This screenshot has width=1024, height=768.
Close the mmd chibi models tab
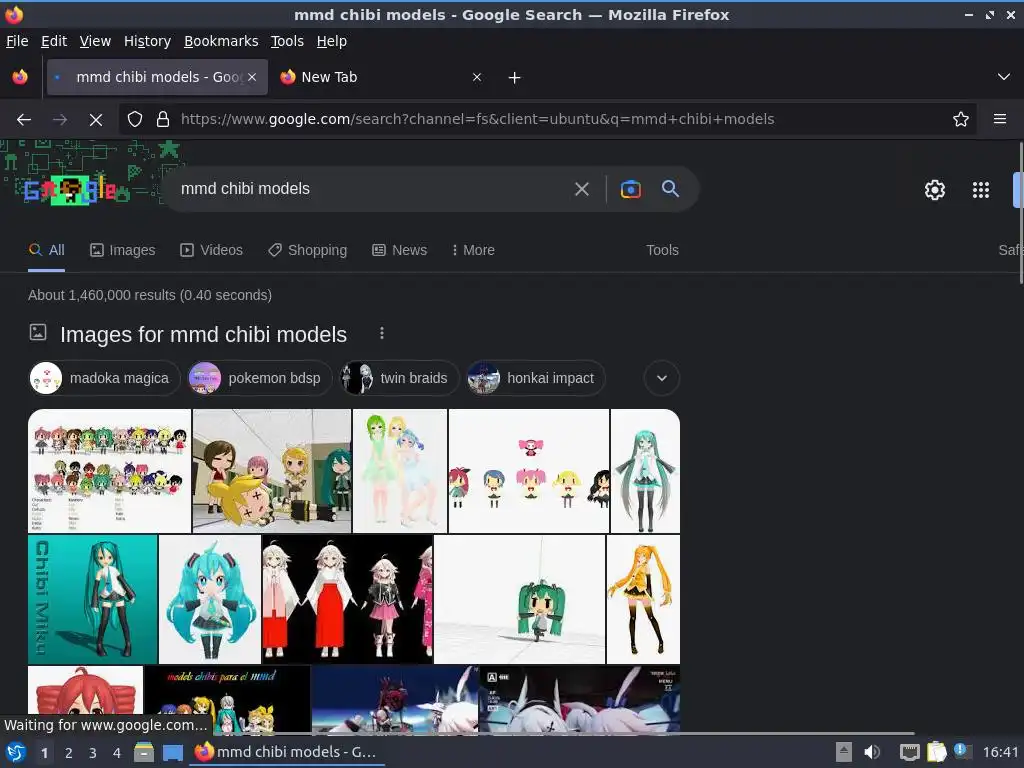(x=252, y=78)
